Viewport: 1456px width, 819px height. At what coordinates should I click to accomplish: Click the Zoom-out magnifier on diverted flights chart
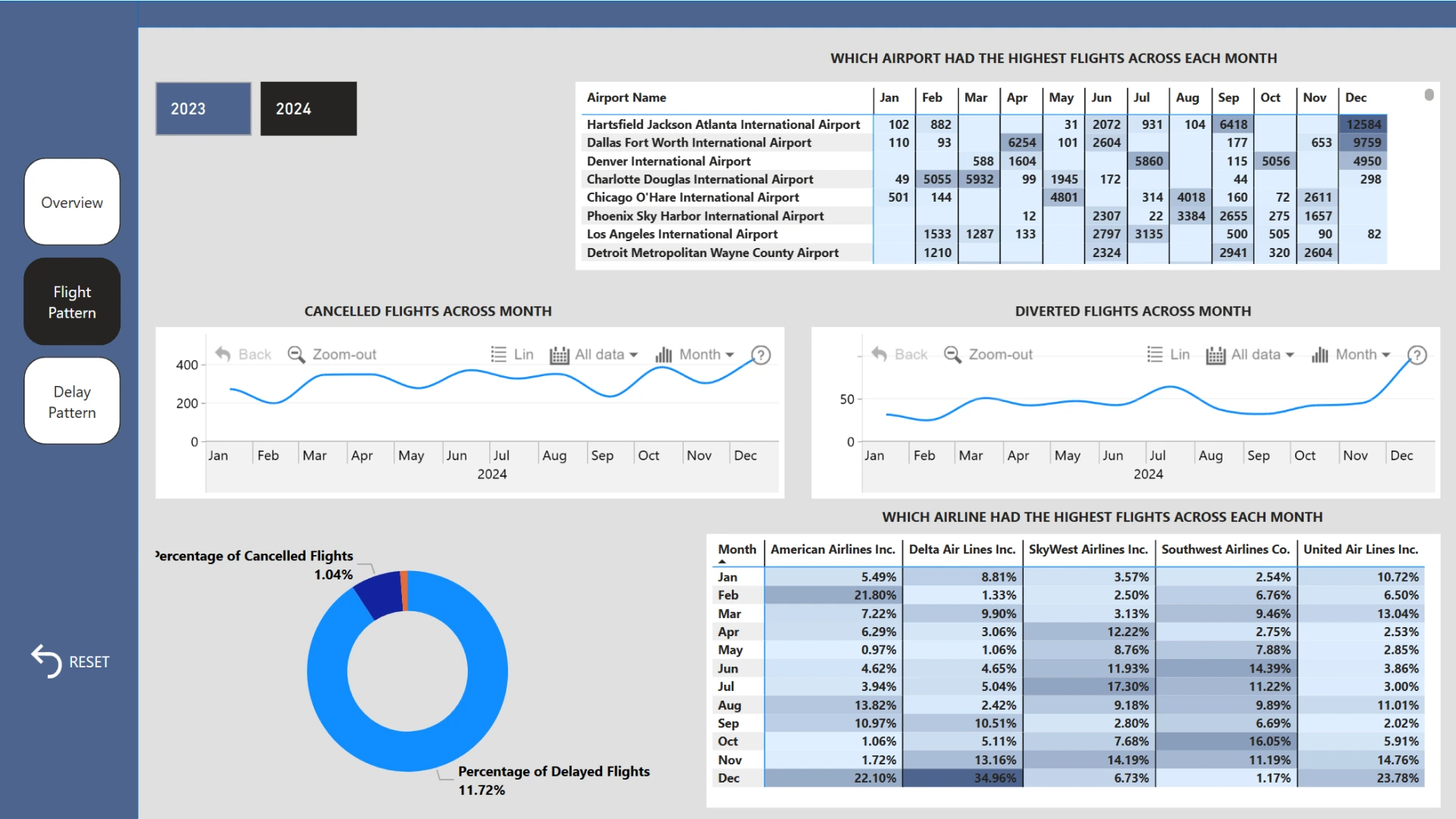coord(952,354)
